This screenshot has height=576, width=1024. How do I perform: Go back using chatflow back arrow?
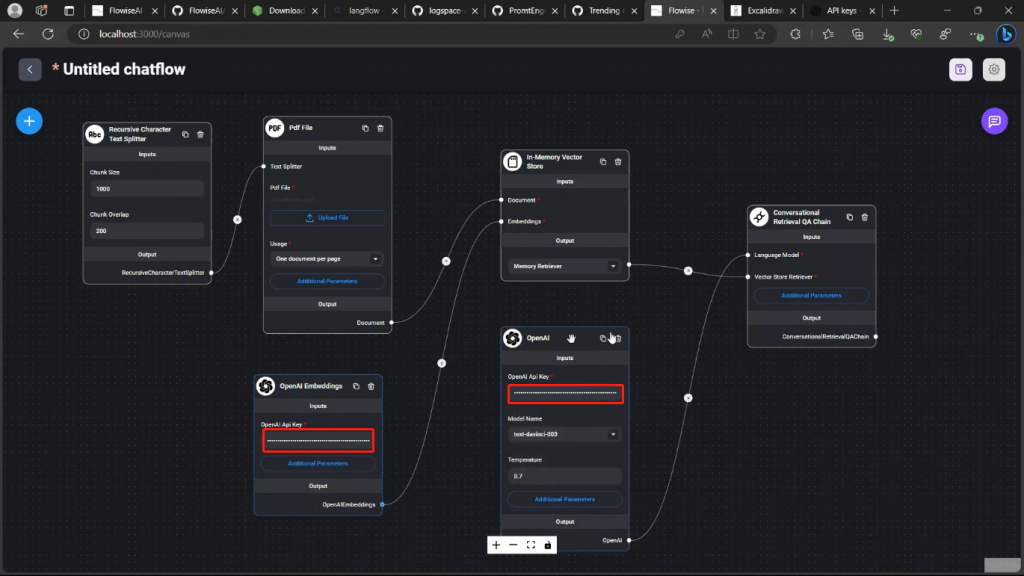click(30, 69)
